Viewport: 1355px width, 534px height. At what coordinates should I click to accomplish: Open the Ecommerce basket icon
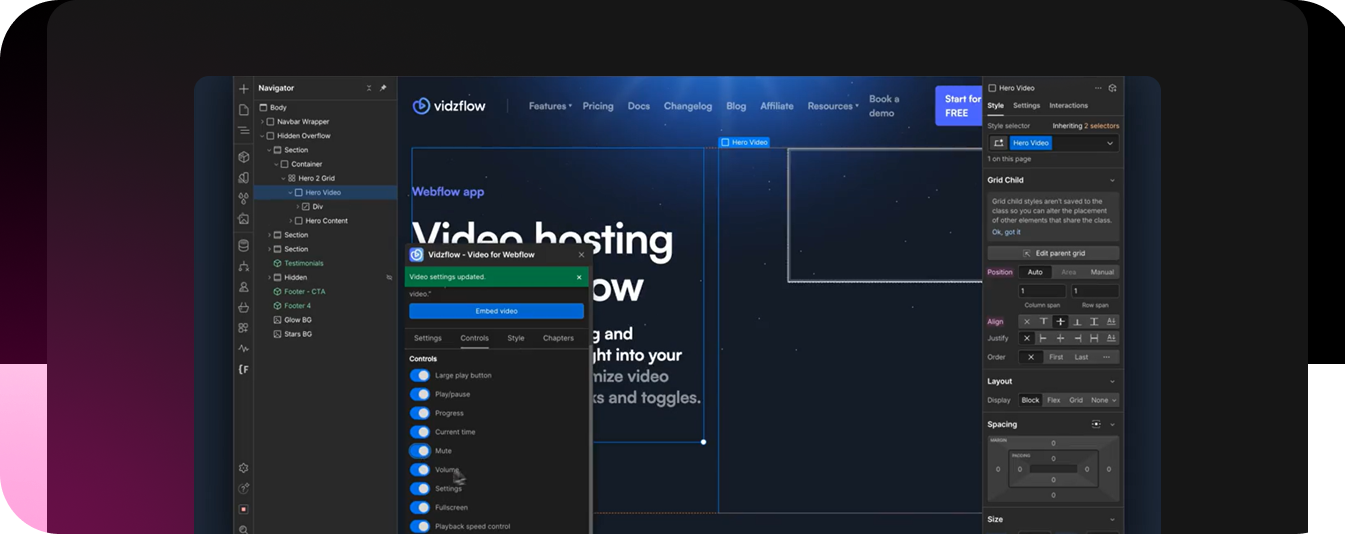(243, 307)
